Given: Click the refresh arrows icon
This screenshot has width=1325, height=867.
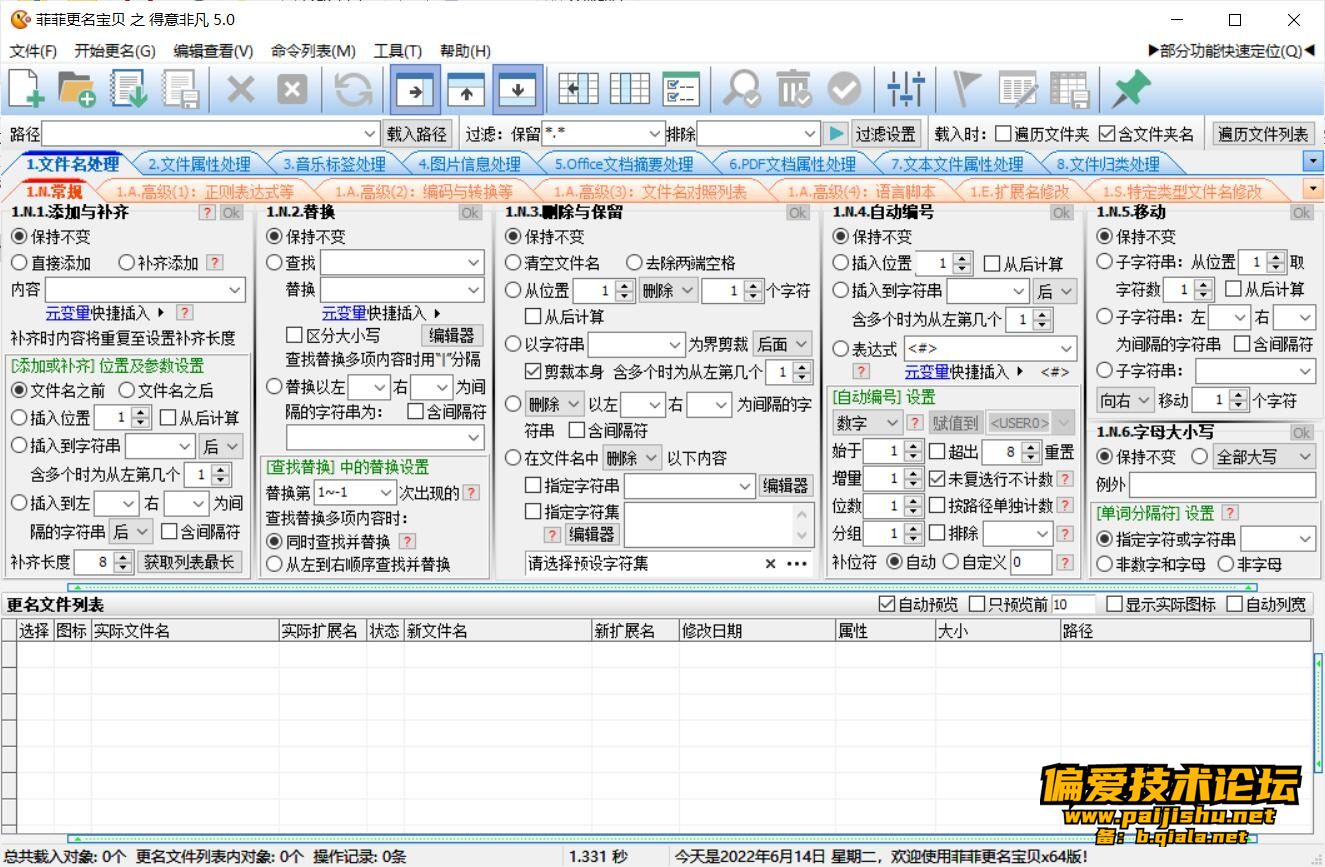Looking at the screenshot, I should click(x=353, y=90).
